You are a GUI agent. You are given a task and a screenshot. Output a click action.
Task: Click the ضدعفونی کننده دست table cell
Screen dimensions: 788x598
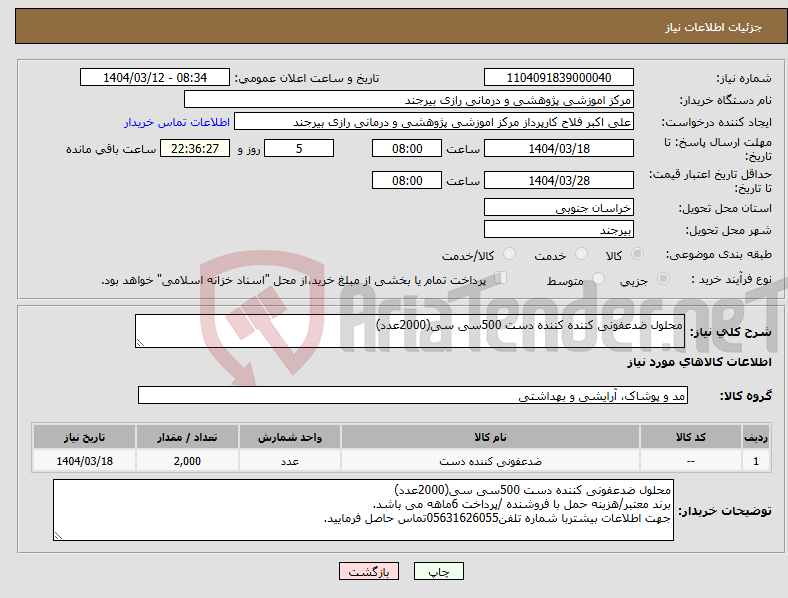(490, 461)
